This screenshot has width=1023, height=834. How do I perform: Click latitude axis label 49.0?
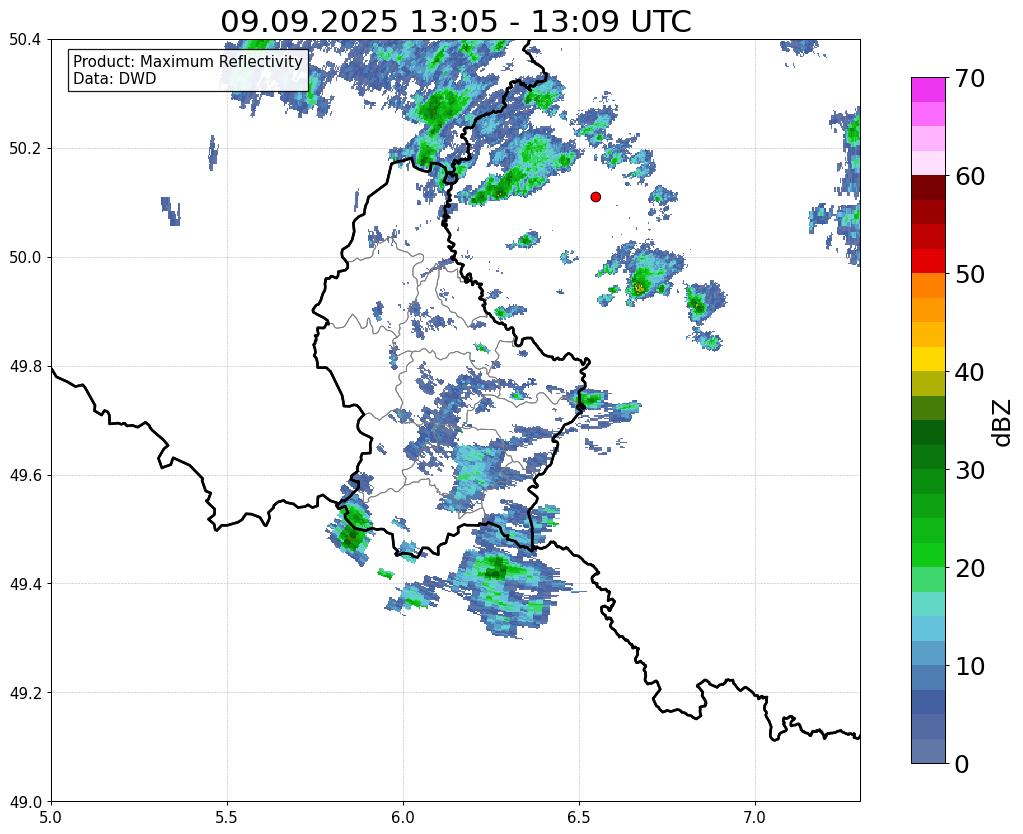coord(25,802)
